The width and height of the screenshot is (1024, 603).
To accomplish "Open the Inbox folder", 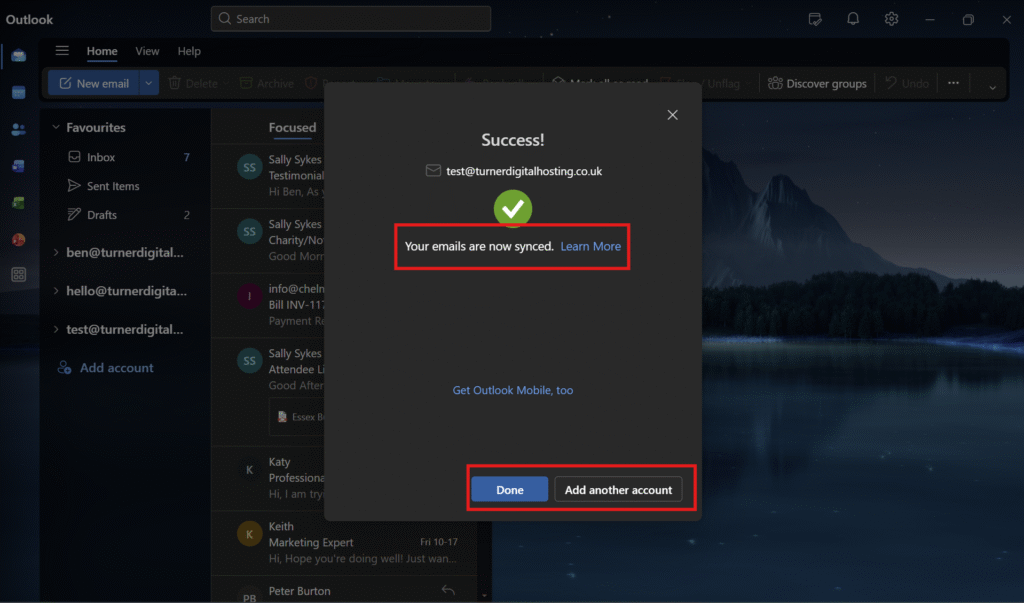I will [127, 157].
